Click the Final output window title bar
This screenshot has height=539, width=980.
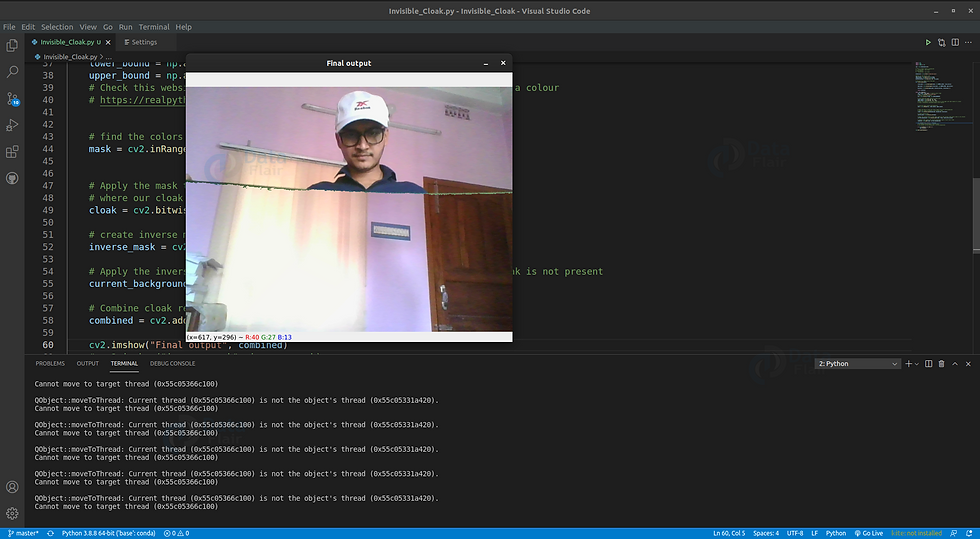click(x=349, y=63)
